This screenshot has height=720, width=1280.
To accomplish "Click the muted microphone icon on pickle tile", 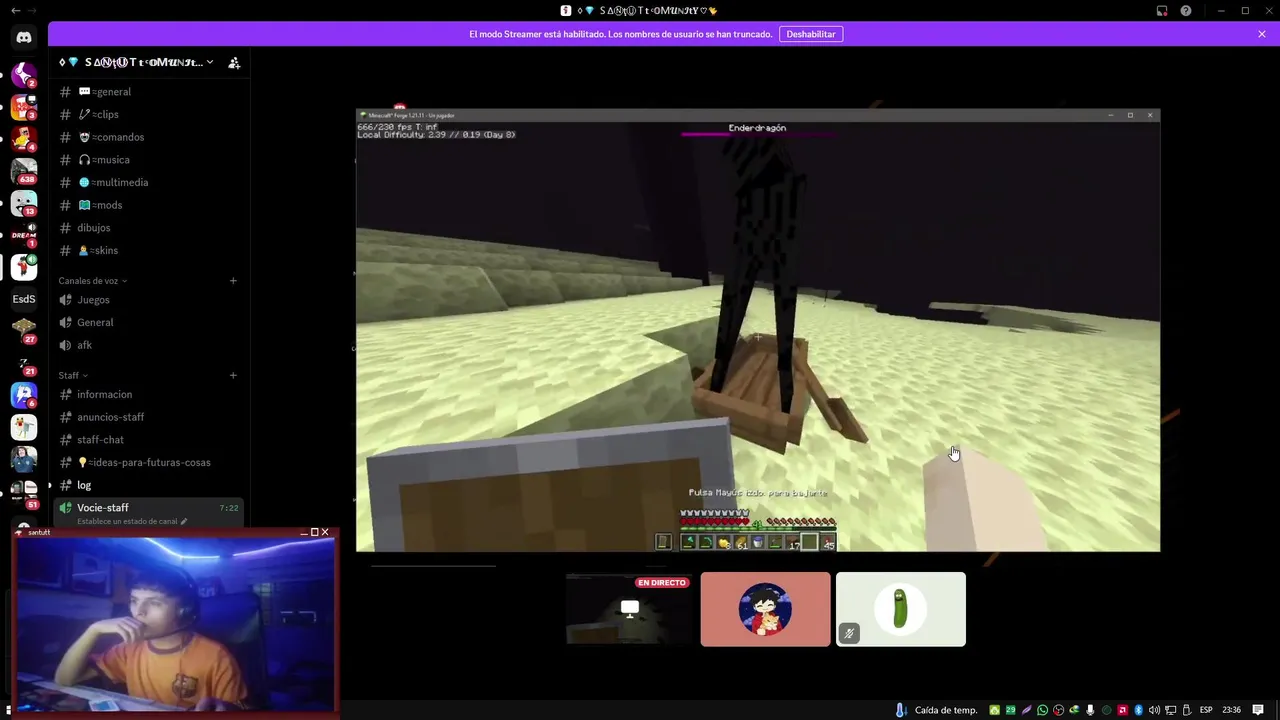I will click(849, 633).
